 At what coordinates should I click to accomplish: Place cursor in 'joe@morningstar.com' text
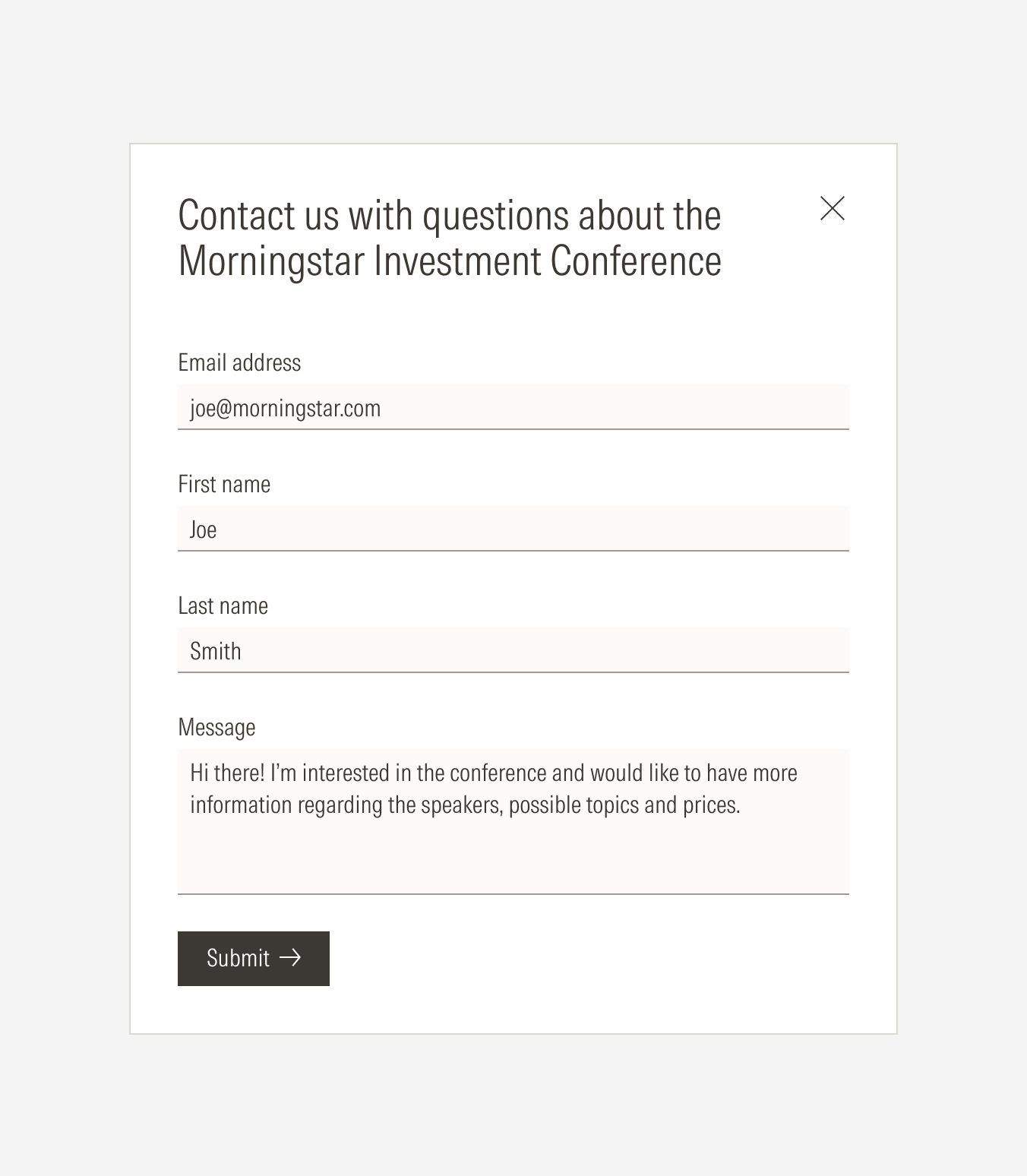click(x=286, y=409)
